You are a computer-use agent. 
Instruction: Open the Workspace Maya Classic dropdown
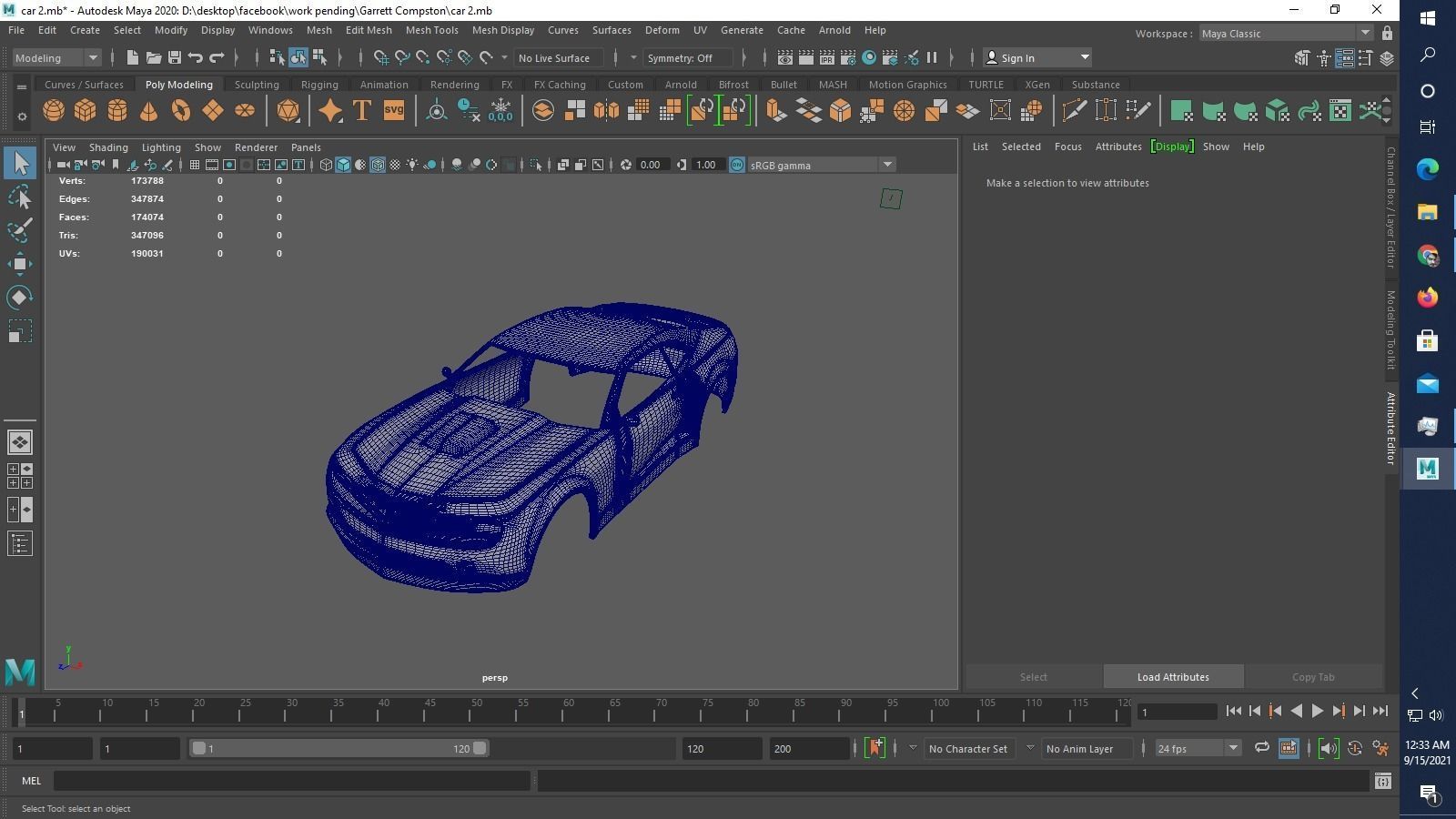1286,34
